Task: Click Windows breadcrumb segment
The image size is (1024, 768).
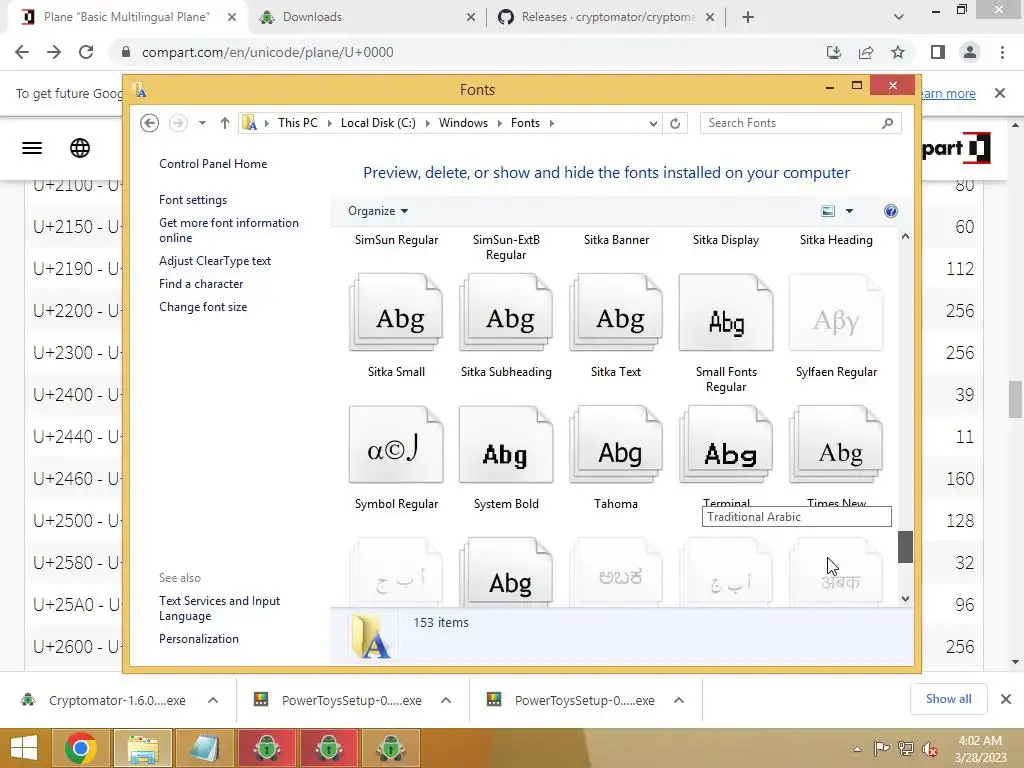Action: coord(463,123)
